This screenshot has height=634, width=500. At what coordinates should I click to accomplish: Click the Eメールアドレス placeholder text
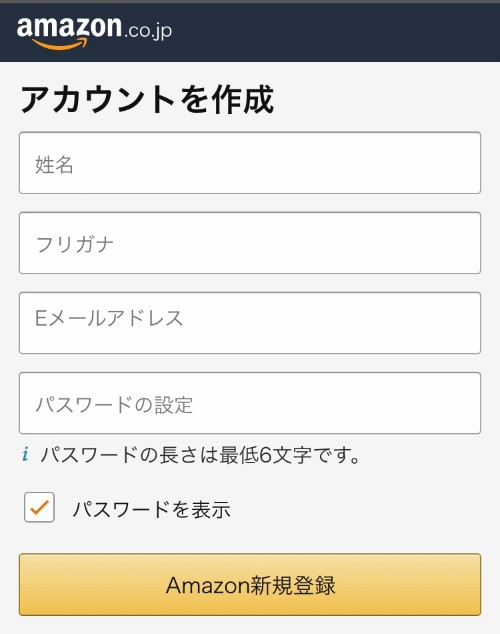109,318
